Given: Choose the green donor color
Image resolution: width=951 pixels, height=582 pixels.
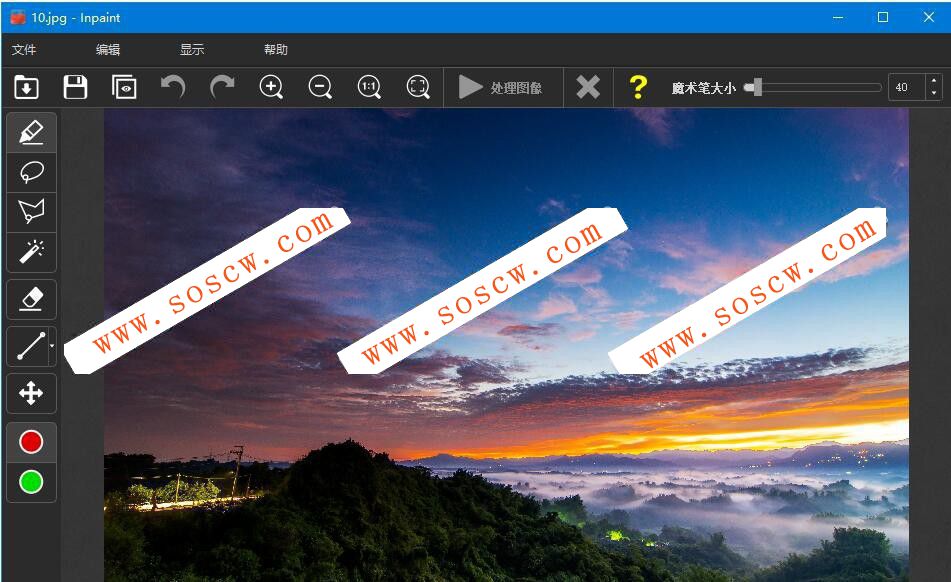Looking at the screenshot, I should (x=32, y=483).
